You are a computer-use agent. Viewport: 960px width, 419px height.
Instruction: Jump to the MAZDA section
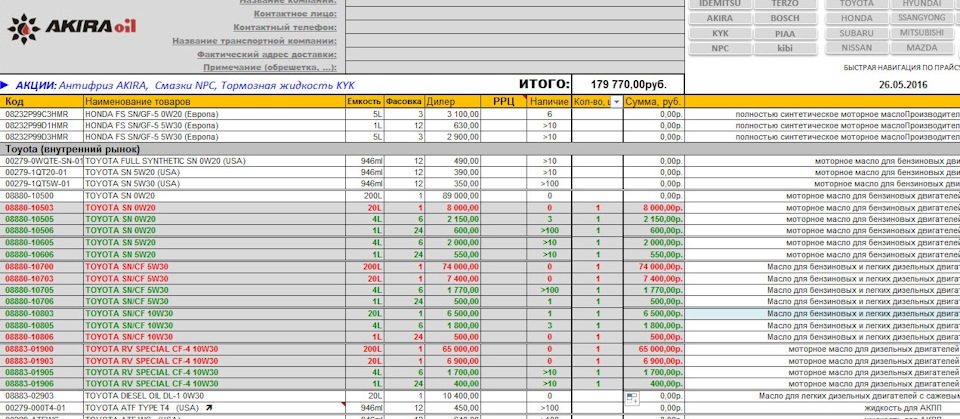tap(921, 47)
